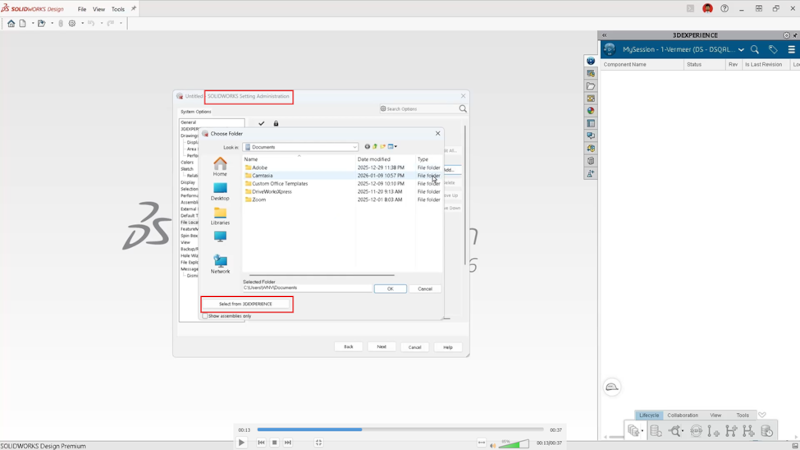The height and width of the screenshot is (450, 800).
Task: Collapse the 3DEXPERIENCE panel with double arrow
Action: tap(604, 35)
